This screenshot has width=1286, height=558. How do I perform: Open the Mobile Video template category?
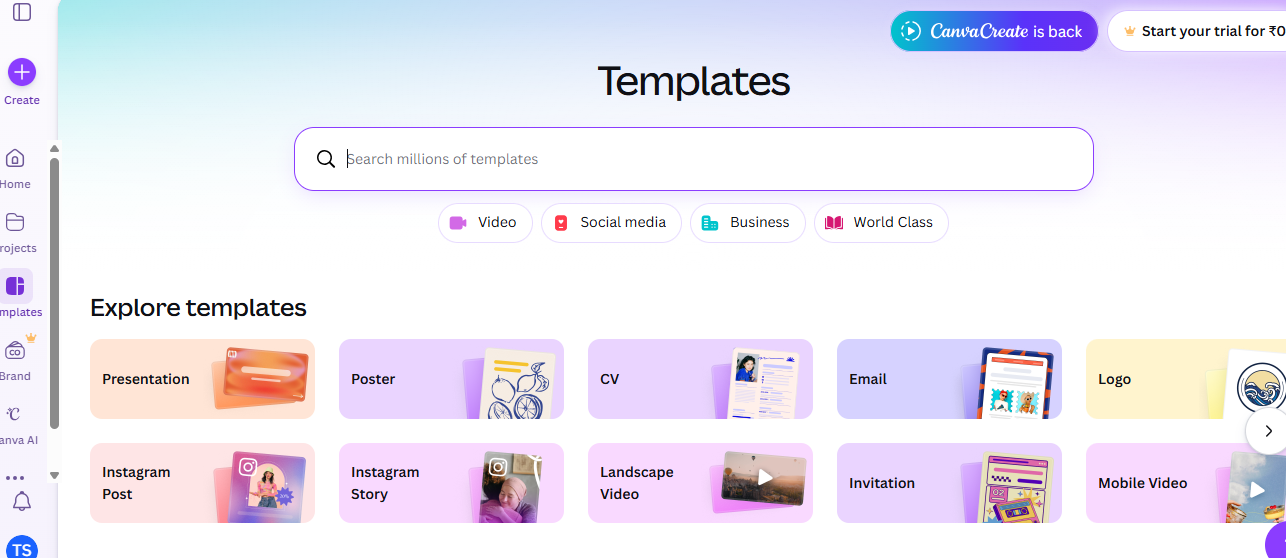click(x=1186, y=483)
